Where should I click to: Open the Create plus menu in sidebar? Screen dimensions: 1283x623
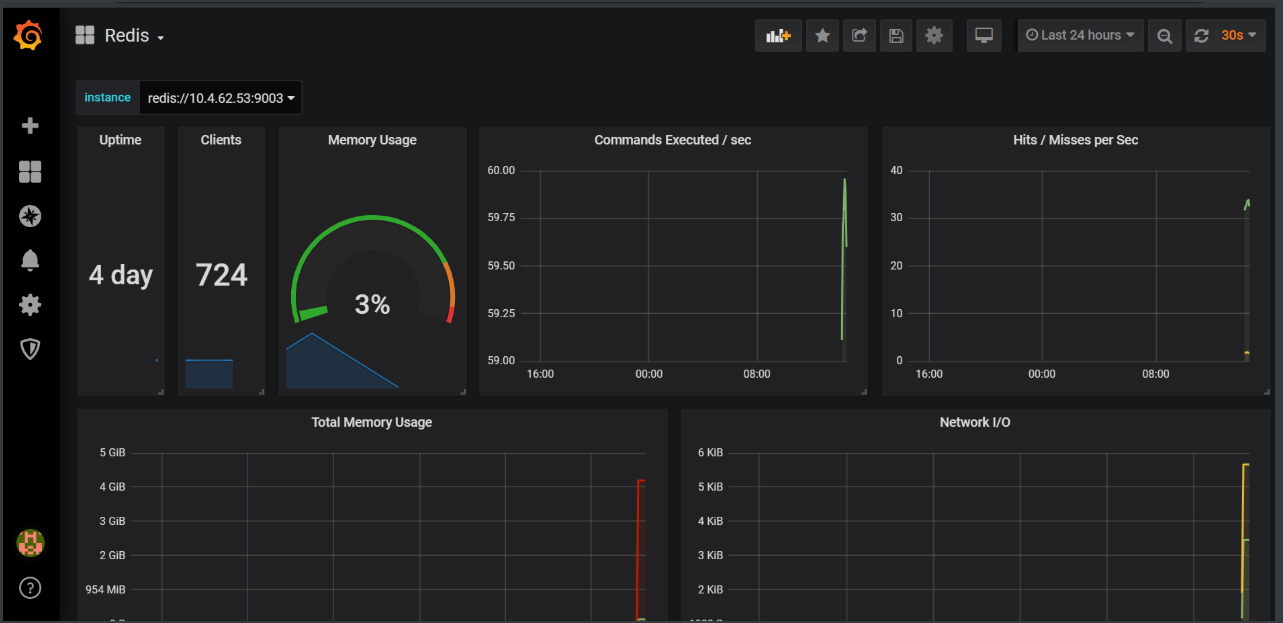pyautogui.click(x=30, y=126)
